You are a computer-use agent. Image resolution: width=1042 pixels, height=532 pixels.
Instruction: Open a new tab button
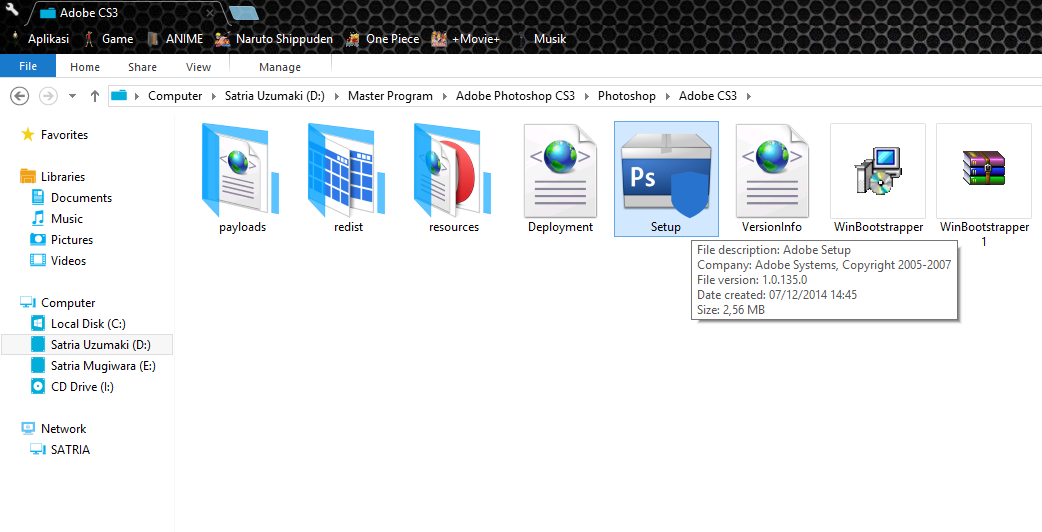[x=243, y=13]
